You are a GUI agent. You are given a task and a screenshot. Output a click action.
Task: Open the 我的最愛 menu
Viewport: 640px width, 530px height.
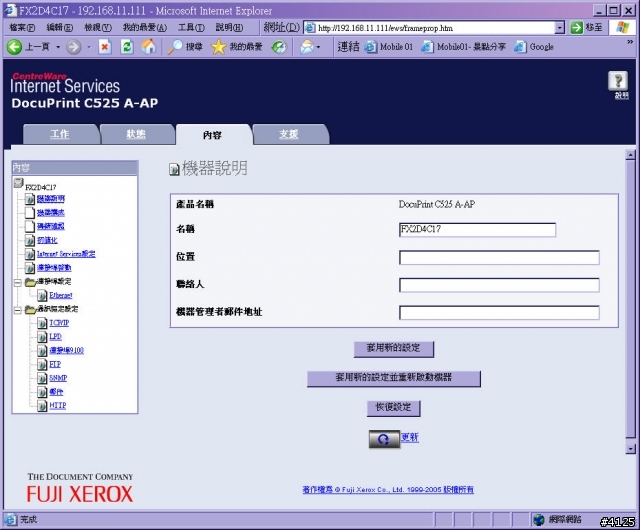145,27
